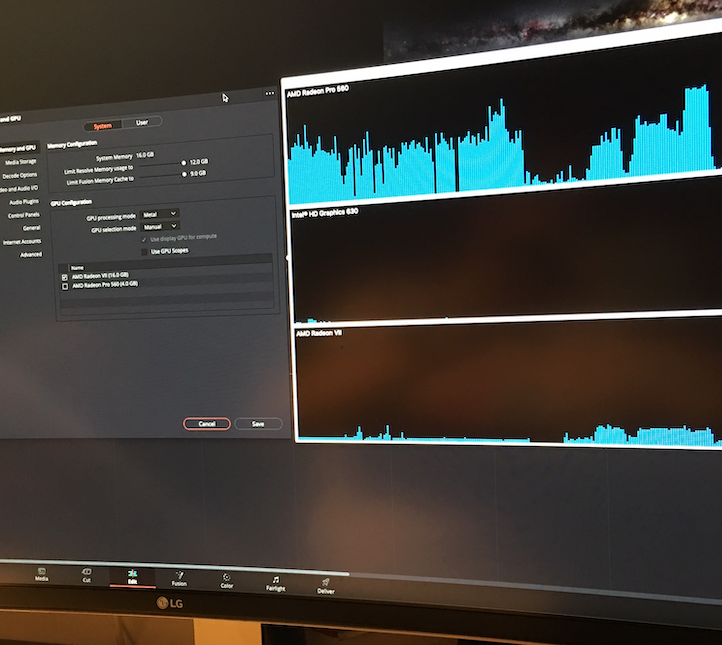Select Control Panels in sidebar
This screenshot has width=722, height=645.
click(23, 215)
